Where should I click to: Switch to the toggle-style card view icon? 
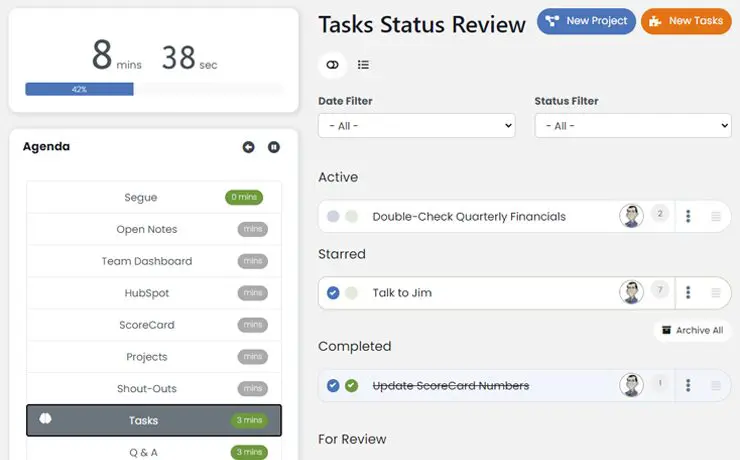333,65
